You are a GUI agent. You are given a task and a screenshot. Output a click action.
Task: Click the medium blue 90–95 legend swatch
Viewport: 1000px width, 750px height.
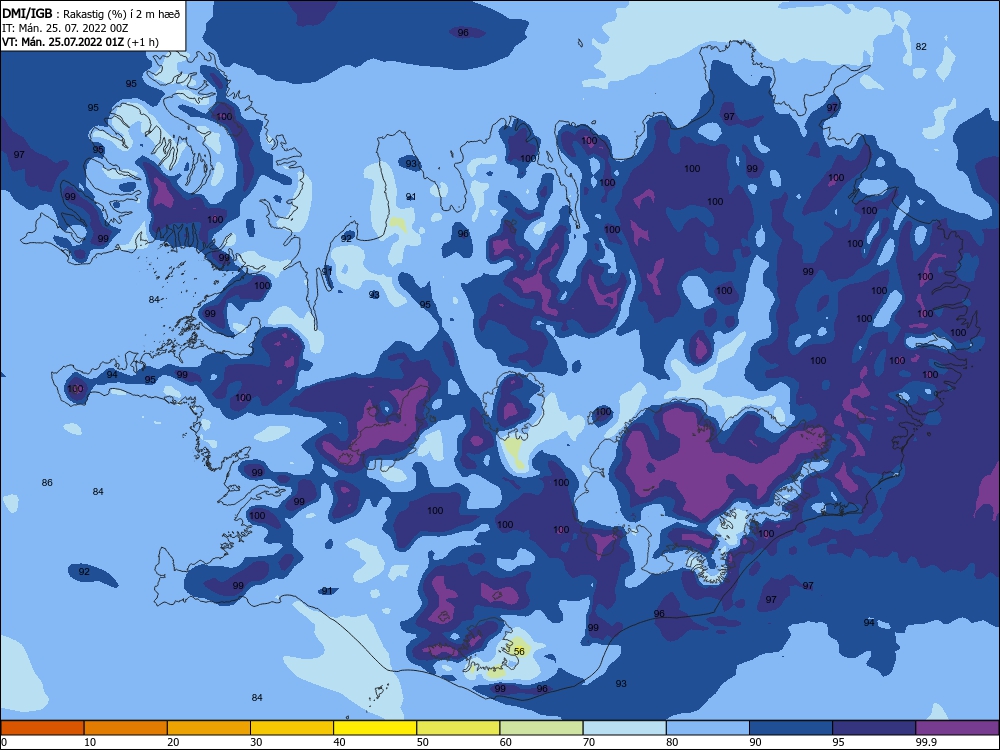point(791,728)
